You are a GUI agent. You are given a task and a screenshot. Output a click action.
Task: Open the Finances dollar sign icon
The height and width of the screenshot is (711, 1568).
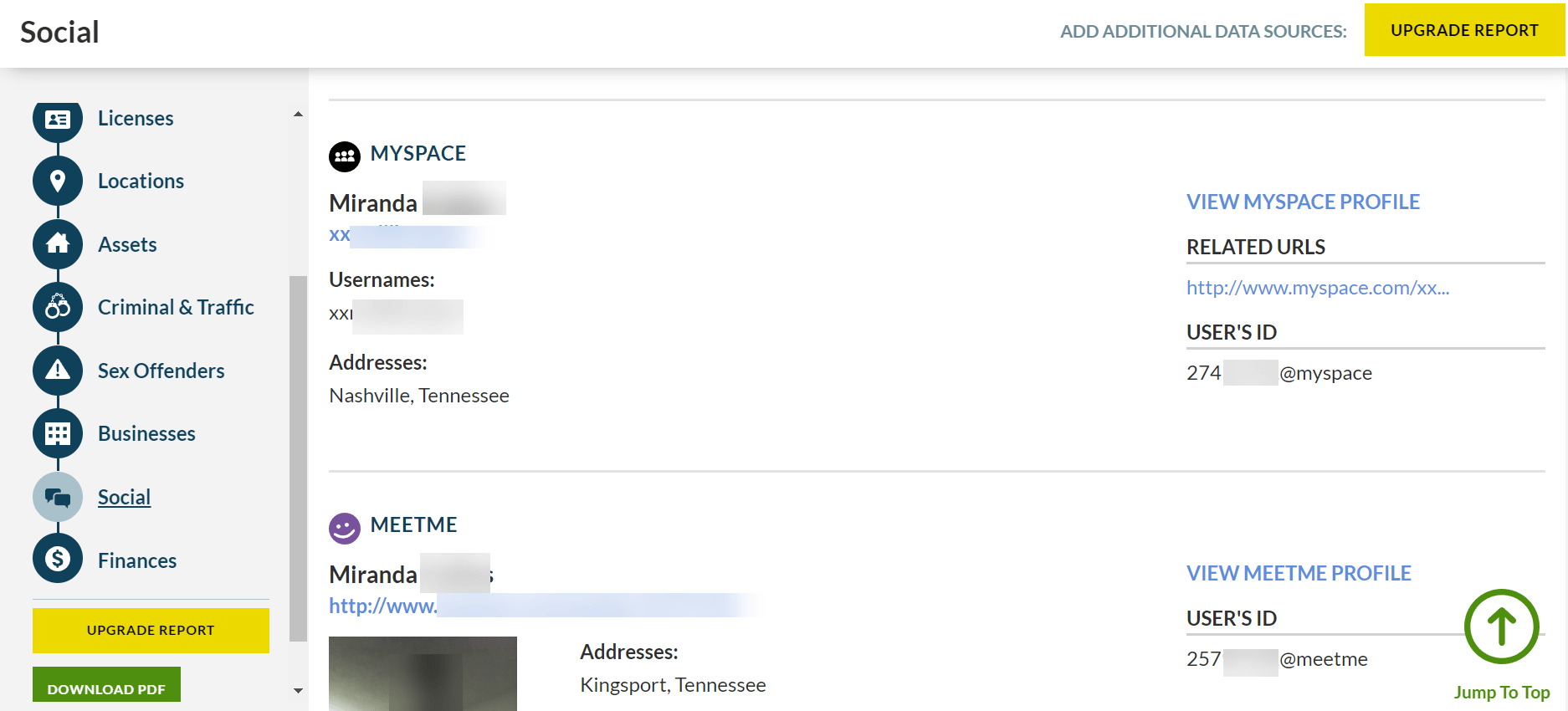tap(58, 558)
